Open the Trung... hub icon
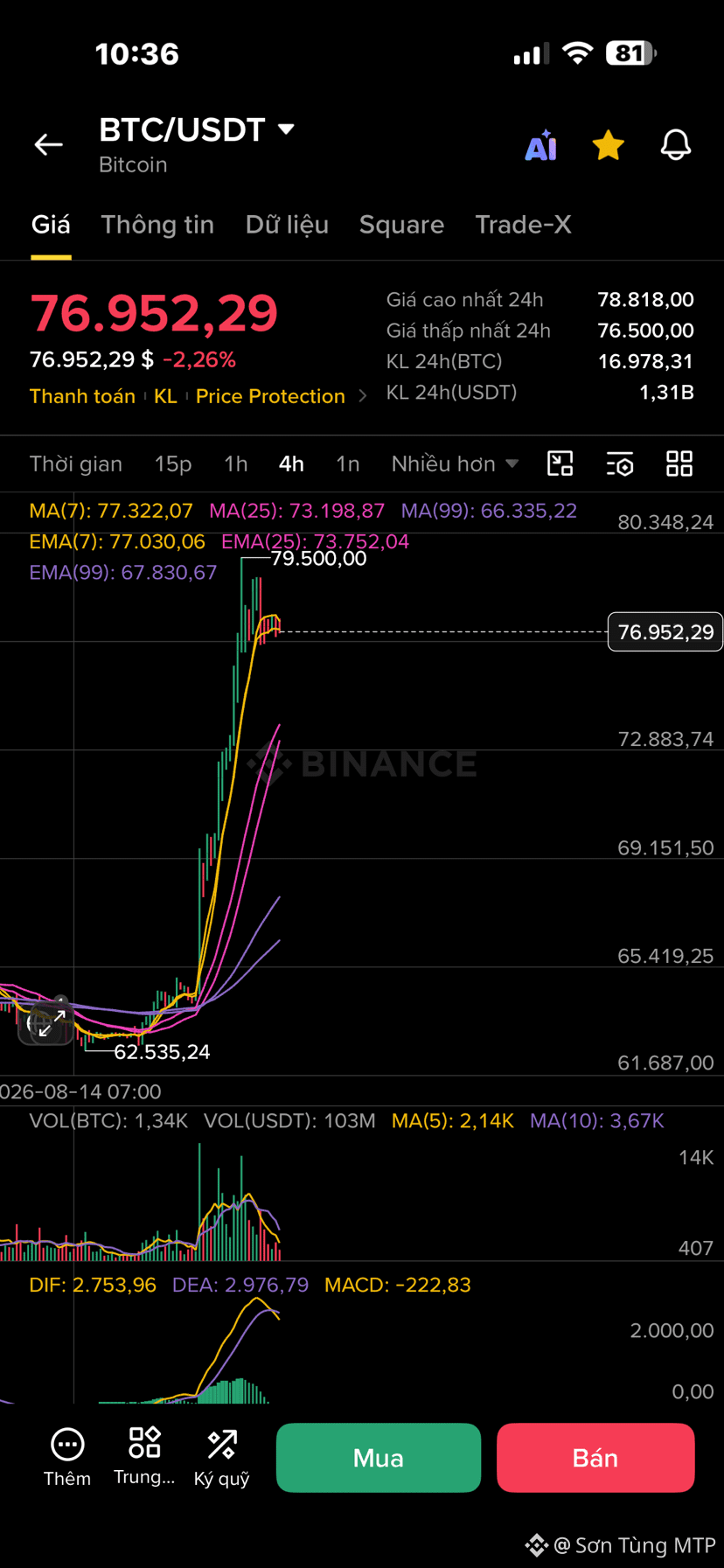 click(144, 1456)
